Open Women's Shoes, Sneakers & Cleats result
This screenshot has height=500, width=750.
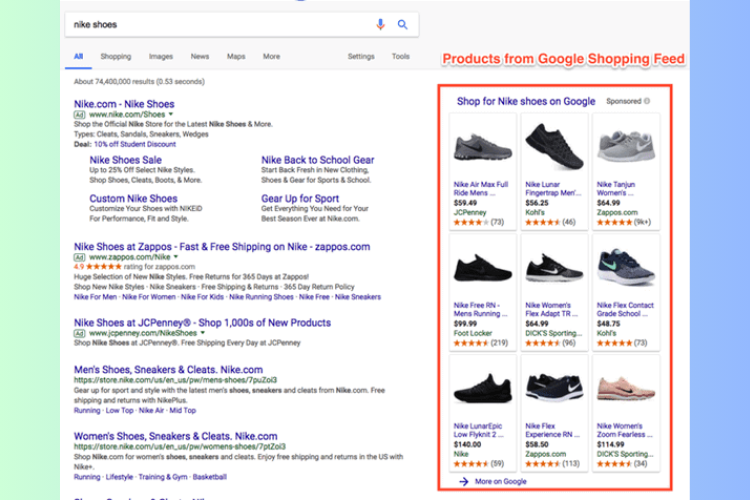coord(176,436)
